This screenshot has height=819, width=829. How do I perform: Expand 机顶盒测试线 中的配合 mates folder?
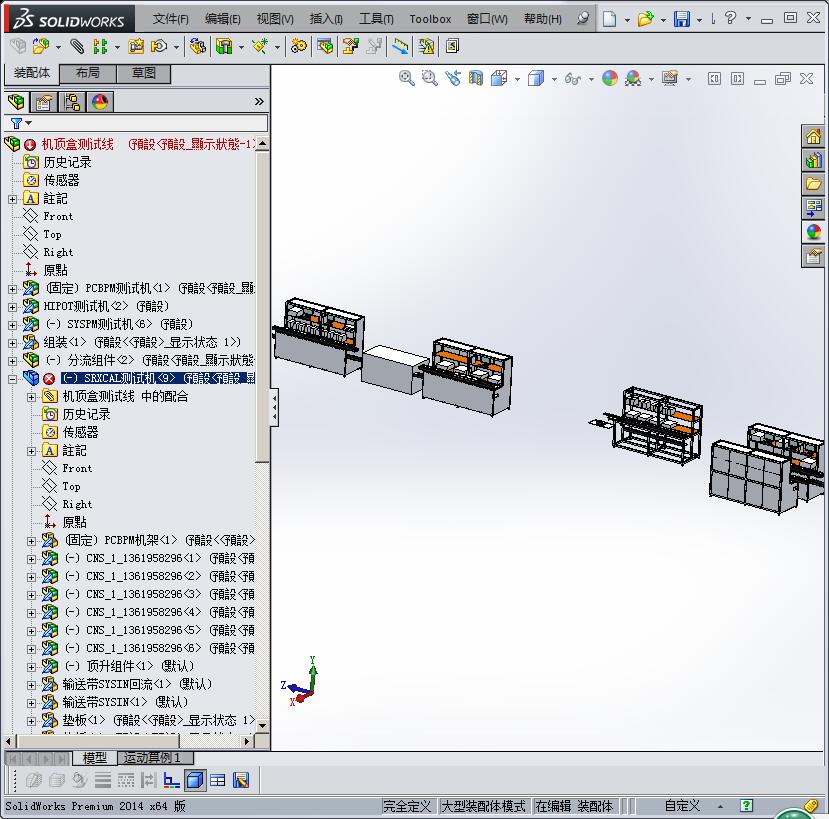point(32,397)
